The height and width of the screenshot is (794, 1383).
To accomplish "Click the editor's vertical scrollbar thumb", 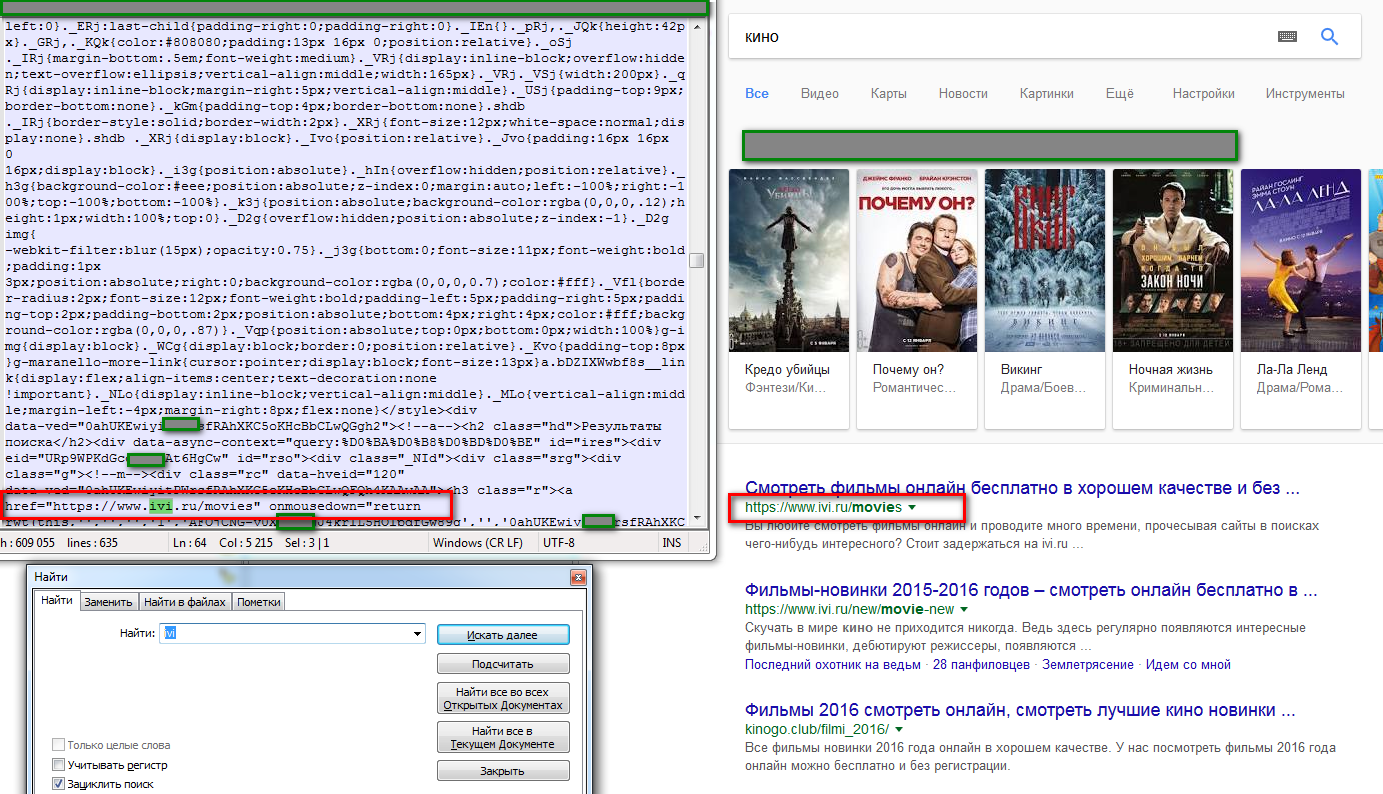I will 697,260.
